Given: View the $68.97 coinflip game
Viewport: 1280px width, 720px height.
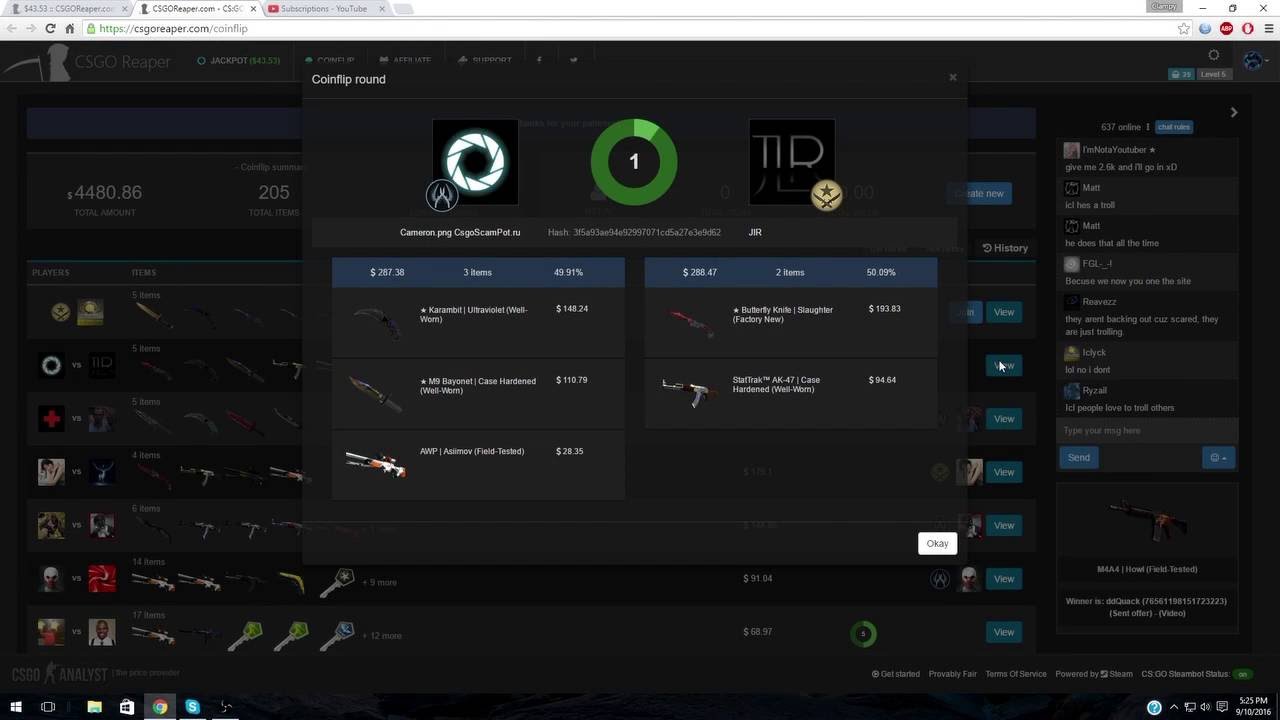Looking at the screenshot, I should coord(1003,632).
